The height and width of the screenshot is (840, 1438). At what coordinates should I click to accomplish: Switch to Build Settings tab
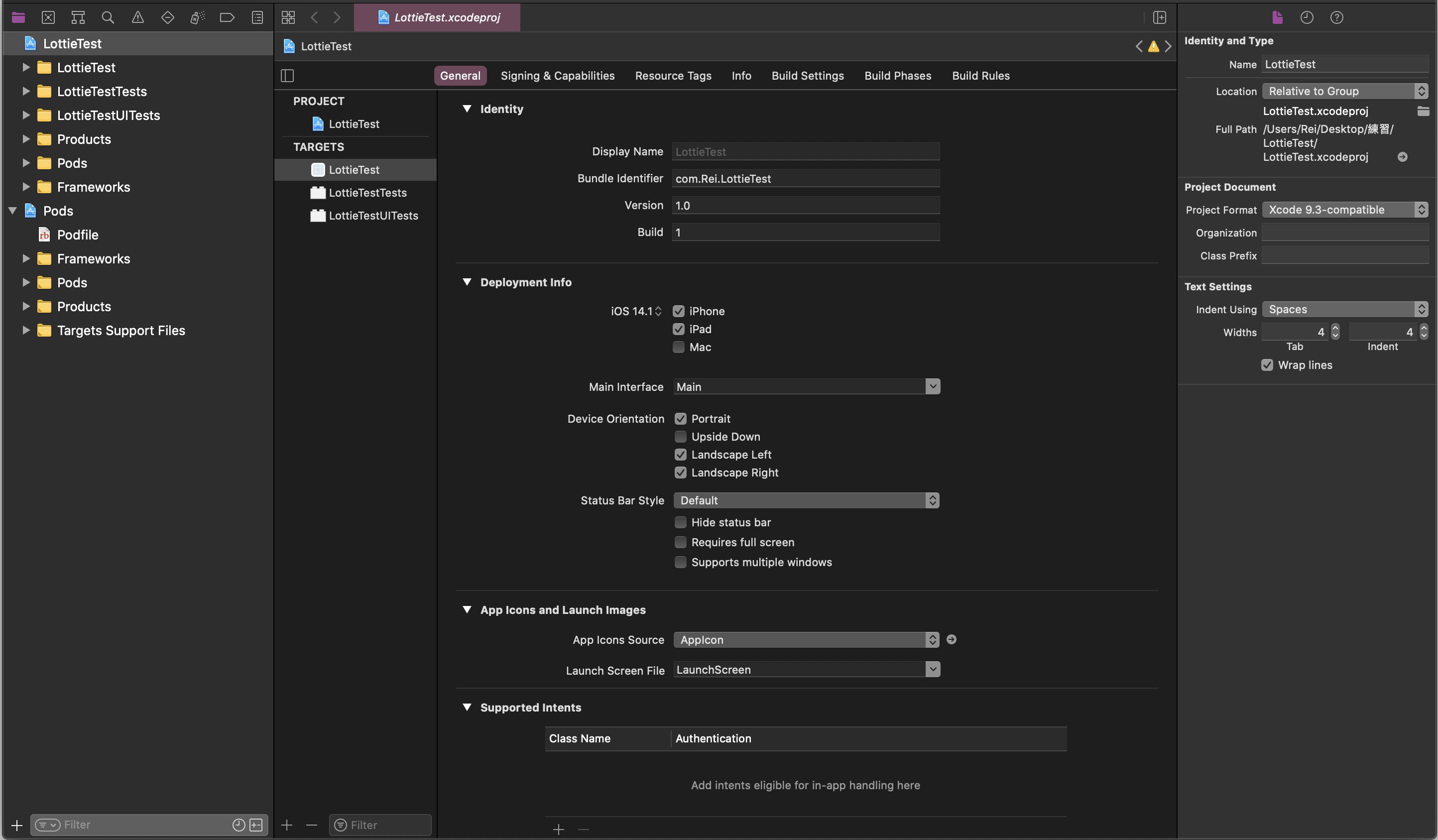(x=808, y=76)
